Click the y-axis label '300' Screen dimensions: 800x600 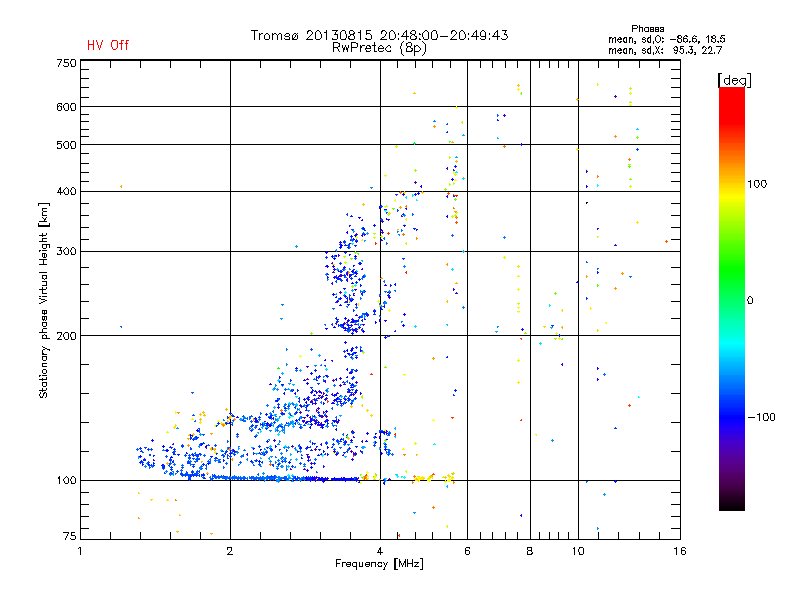66,252
